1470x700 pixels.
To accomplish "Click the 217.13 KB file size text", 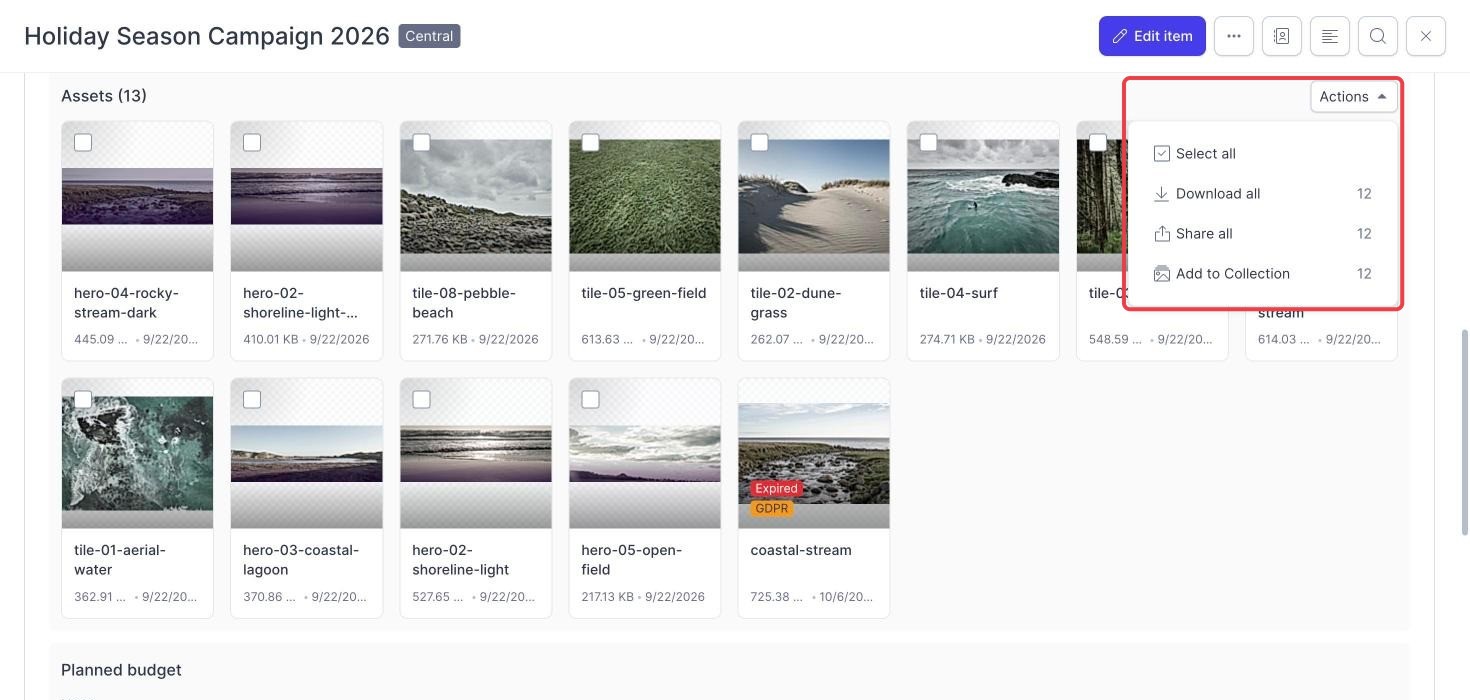I will [609, 597].
